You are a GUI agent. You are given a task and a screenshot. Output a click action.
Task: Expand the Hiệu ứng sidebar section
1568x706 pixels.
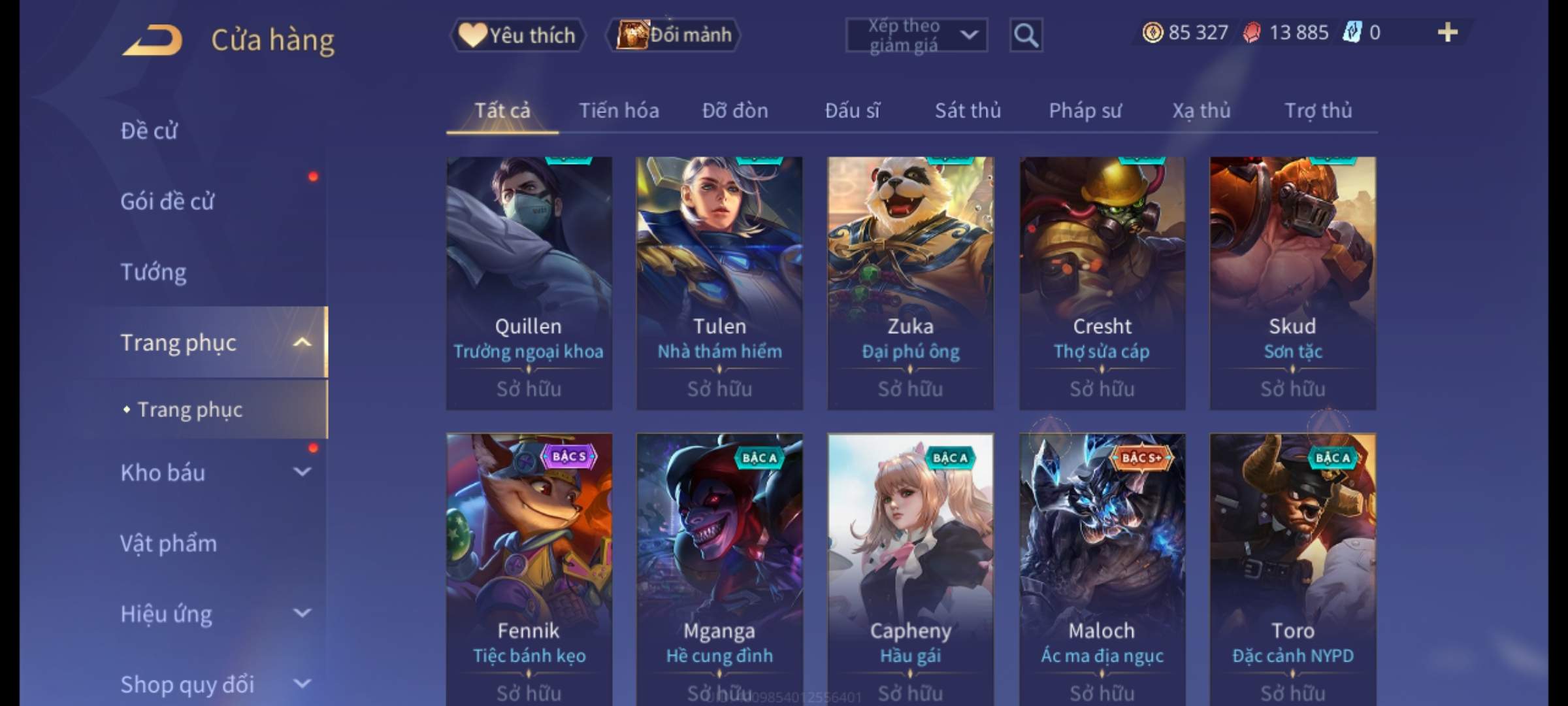tap(302, 613)
